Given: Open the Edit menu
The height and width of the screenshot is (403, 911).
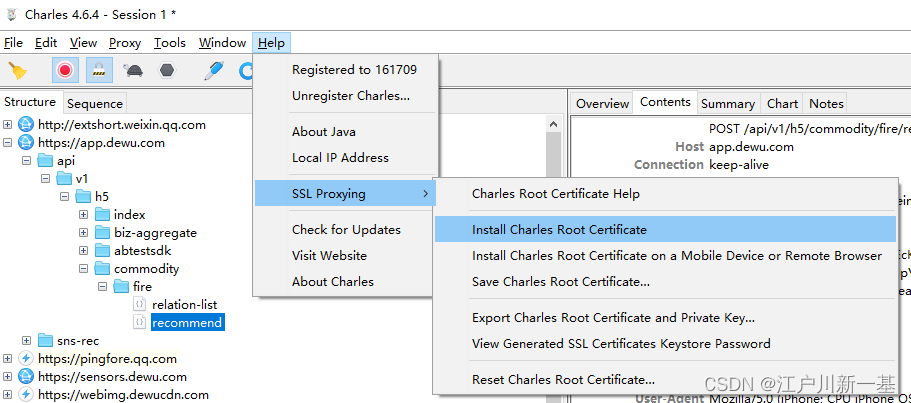Looking at the screenshot, I should click(46, 43).
